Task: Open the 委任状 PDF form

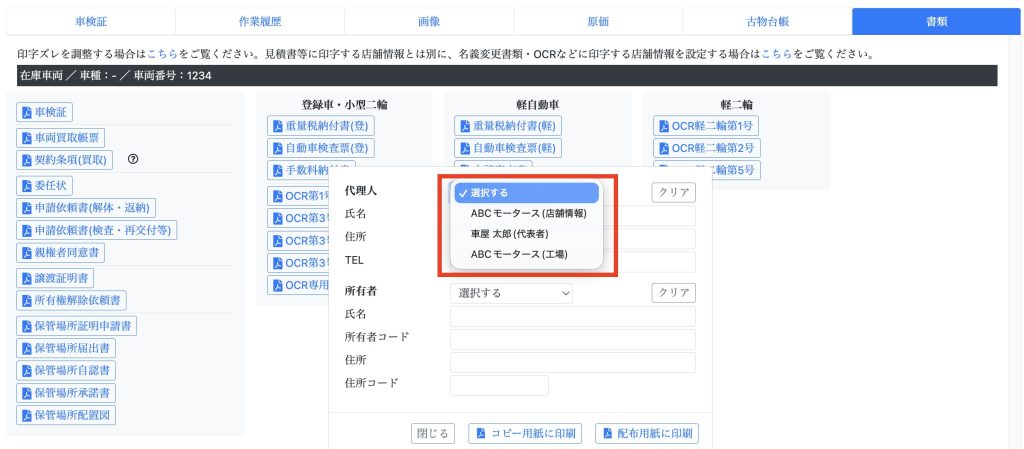Action: [x=46, y=185]
